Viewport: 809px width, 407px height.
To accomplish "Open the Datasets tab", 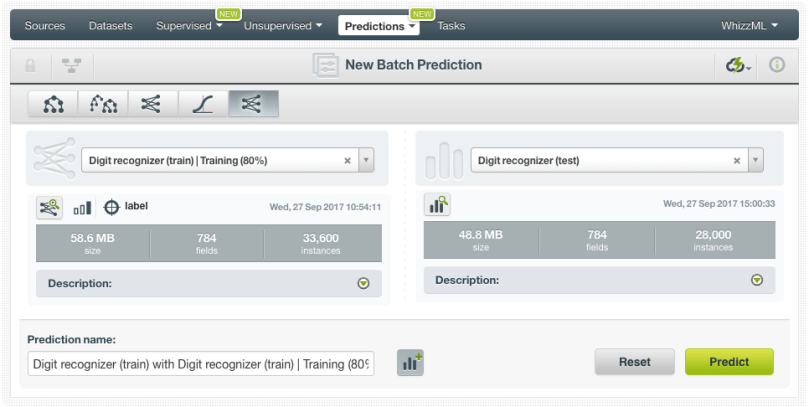I will point(110,26).
